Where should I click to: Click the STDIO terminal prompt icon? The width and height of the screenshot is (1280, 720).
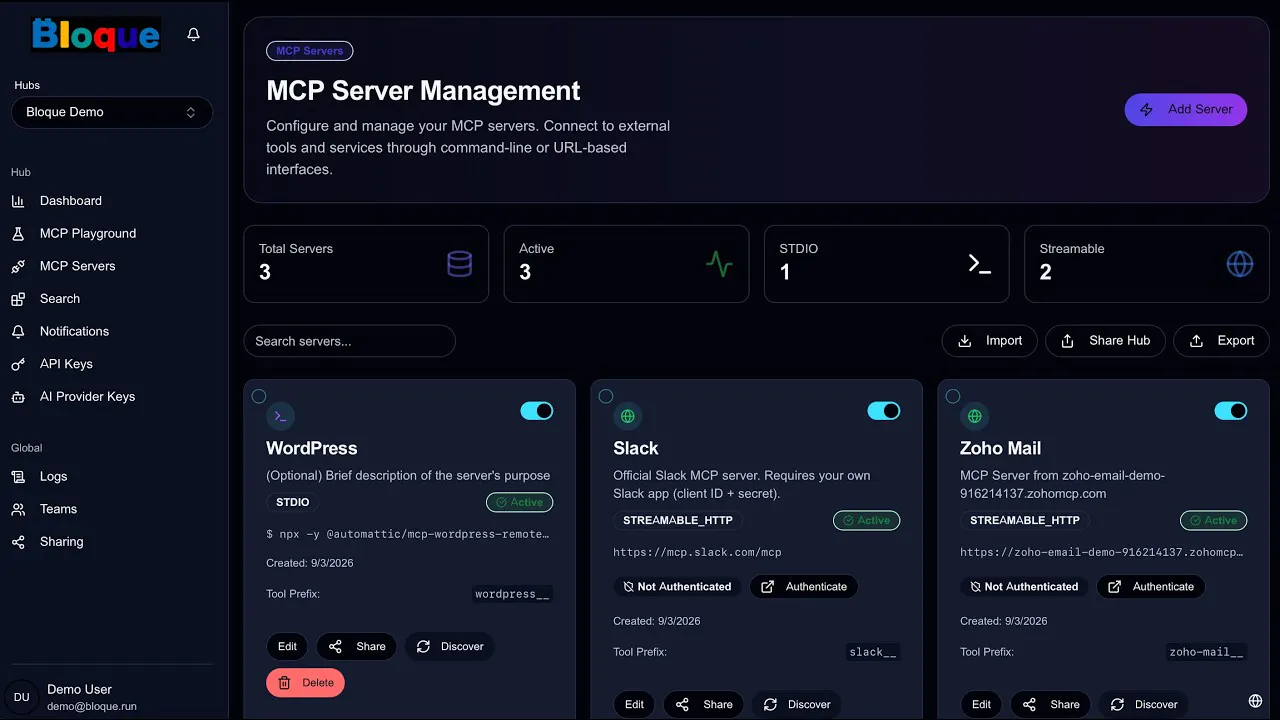979,264
